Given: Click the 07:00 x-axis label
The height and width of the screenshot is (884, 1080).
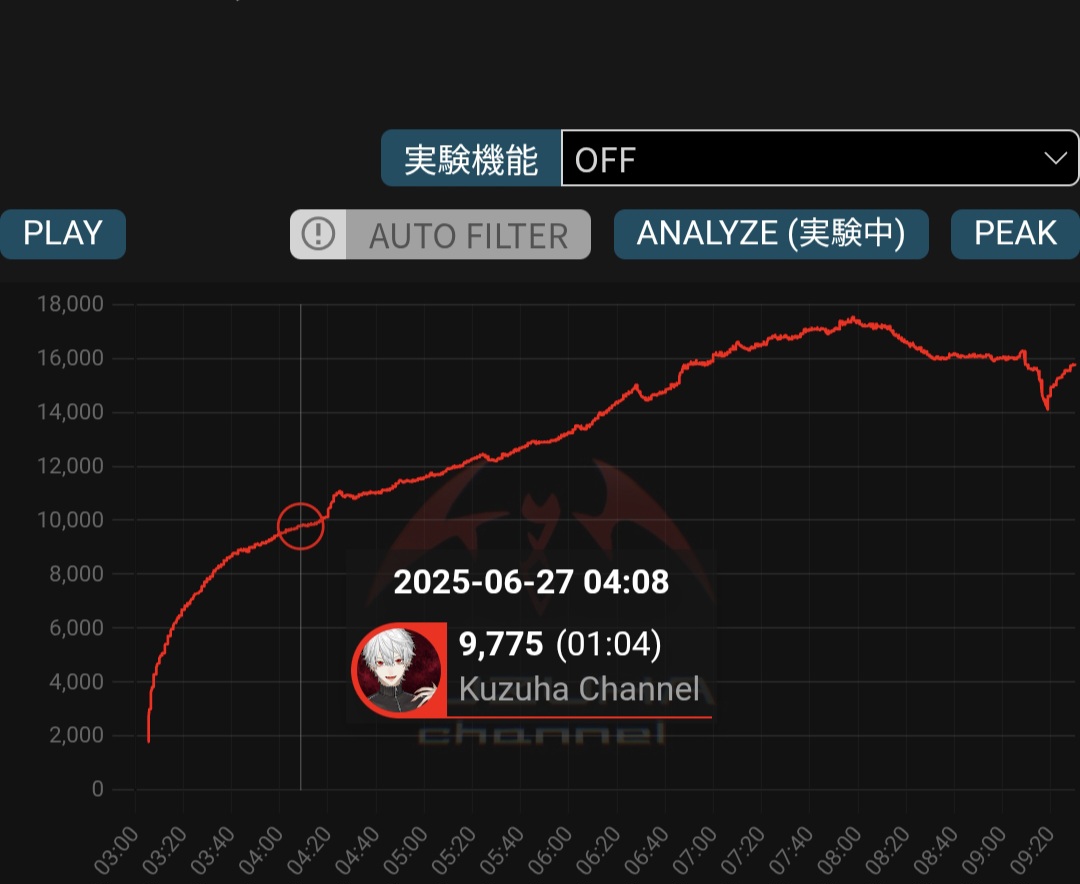Looking at the screenshot, I should click(694, 851).
